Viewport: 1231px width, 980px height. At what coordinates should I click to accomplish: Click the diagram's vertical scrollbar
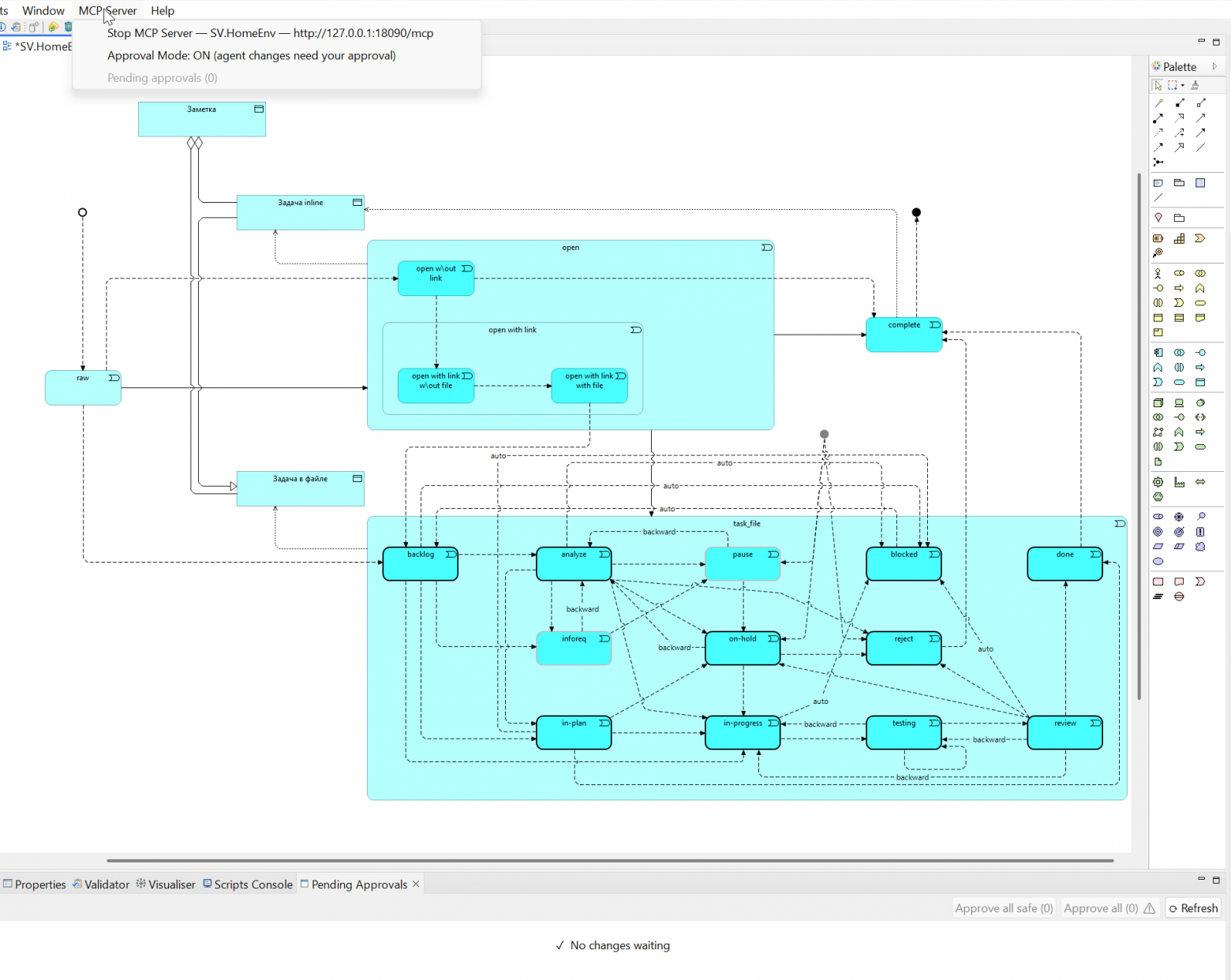coord(1139,436)
